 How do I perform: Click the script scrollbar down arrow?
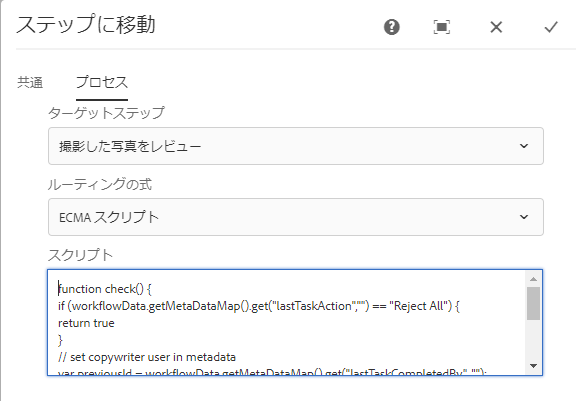534,366
